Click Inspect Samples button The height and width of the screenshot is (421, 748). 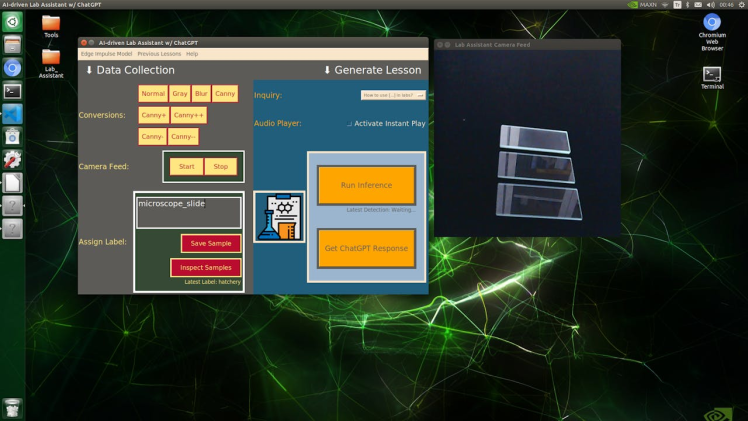point(206,267)
